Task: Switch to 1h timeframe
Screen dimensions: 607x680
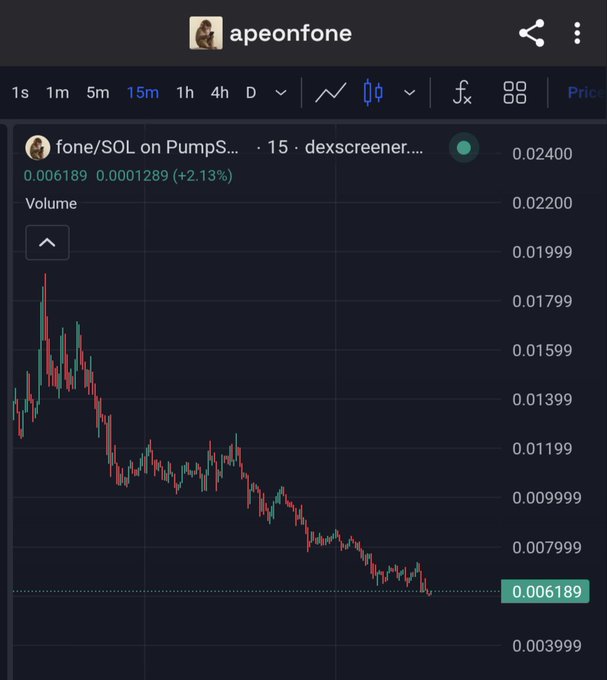Action: click(x=185, y=92)
